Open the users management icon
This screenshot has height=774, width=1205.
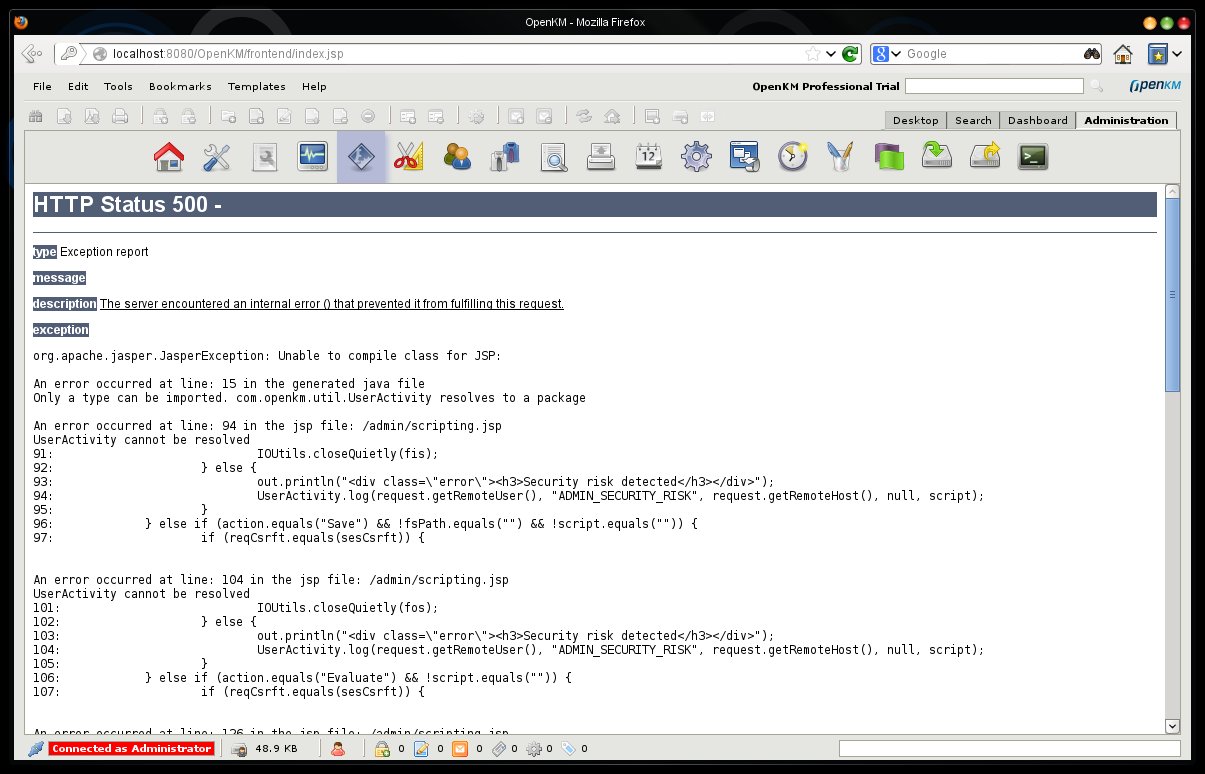click(x=457, y=156)
